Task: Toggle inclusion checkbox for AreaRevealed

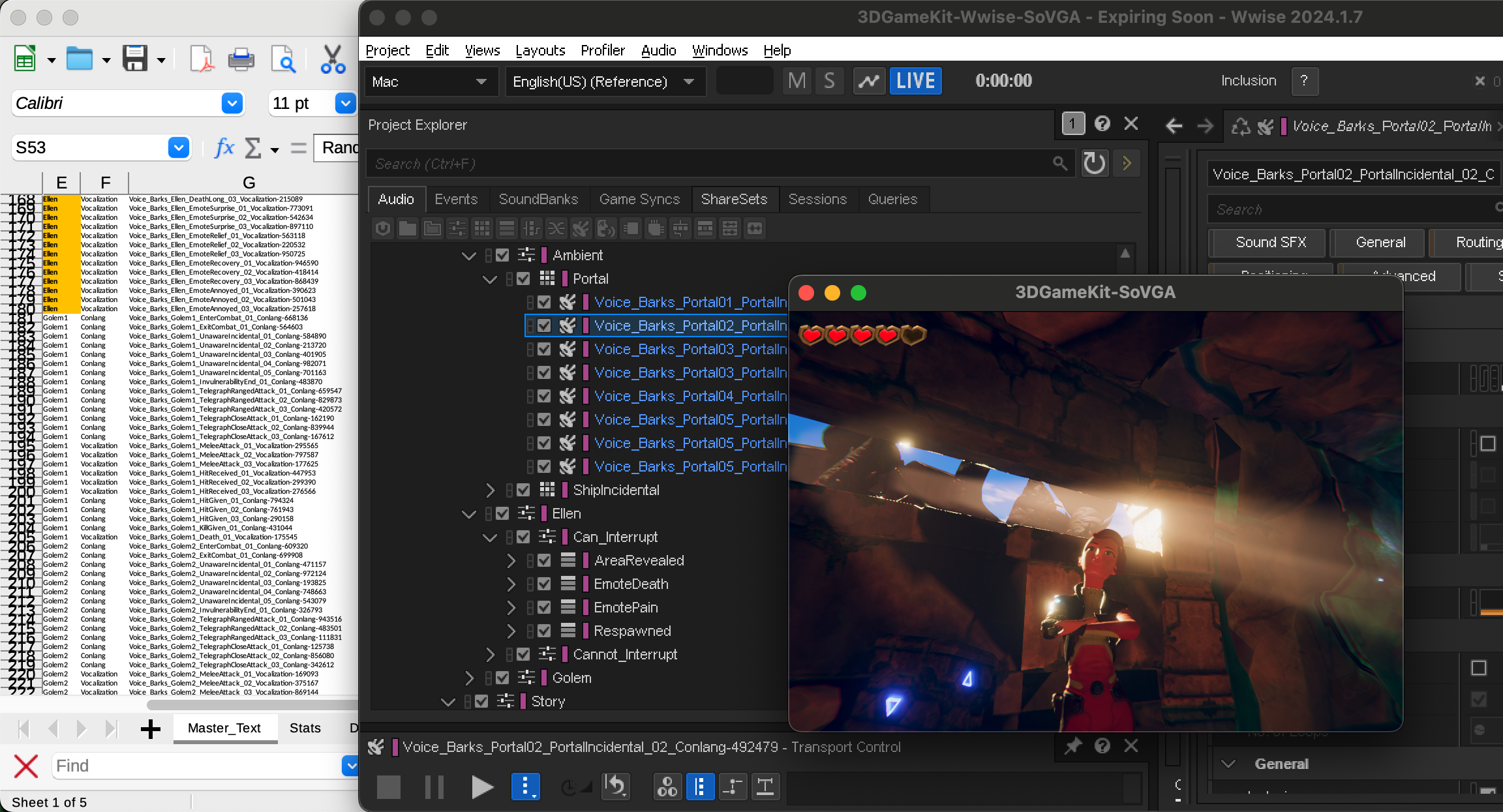Action: pyautogui.click(x=544, y=560)
